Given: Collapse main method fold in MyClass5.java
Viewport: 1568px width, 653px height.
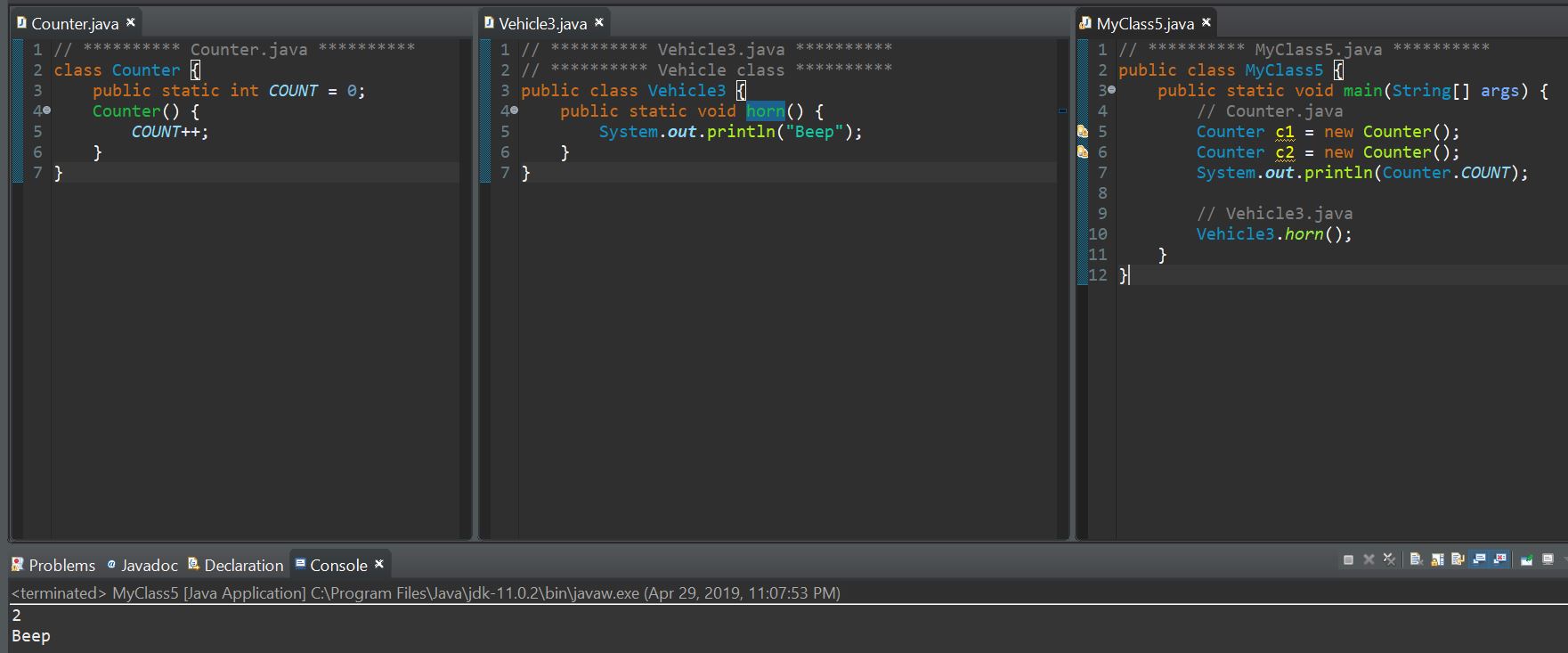Looking at the screenshot, I should (x=1111, y=90).
